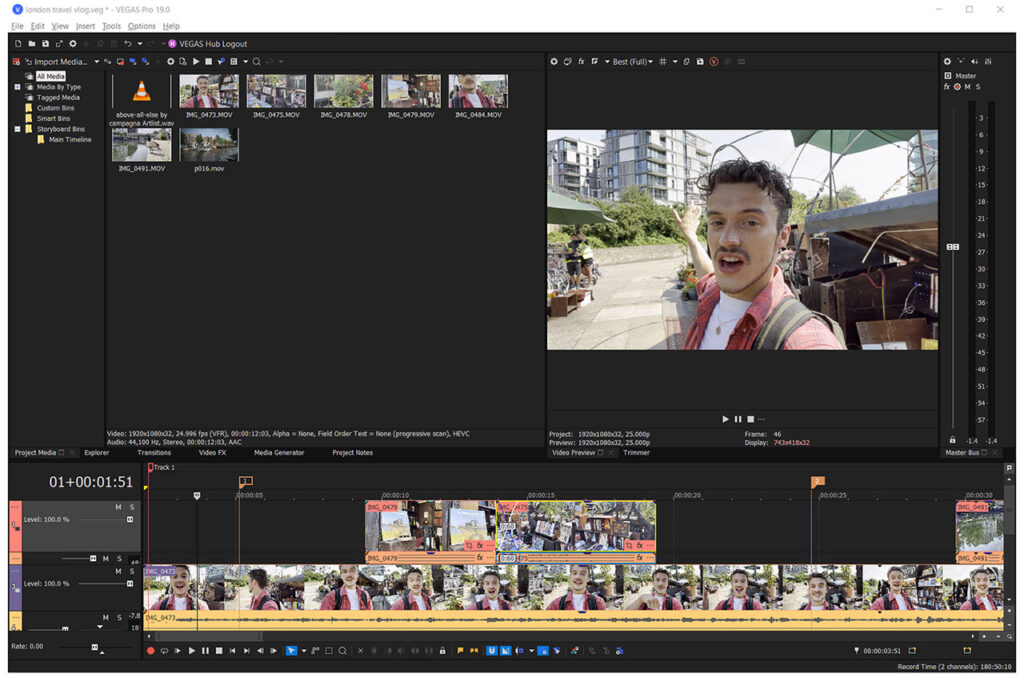Select All Media in the media tree

[50, 76]
